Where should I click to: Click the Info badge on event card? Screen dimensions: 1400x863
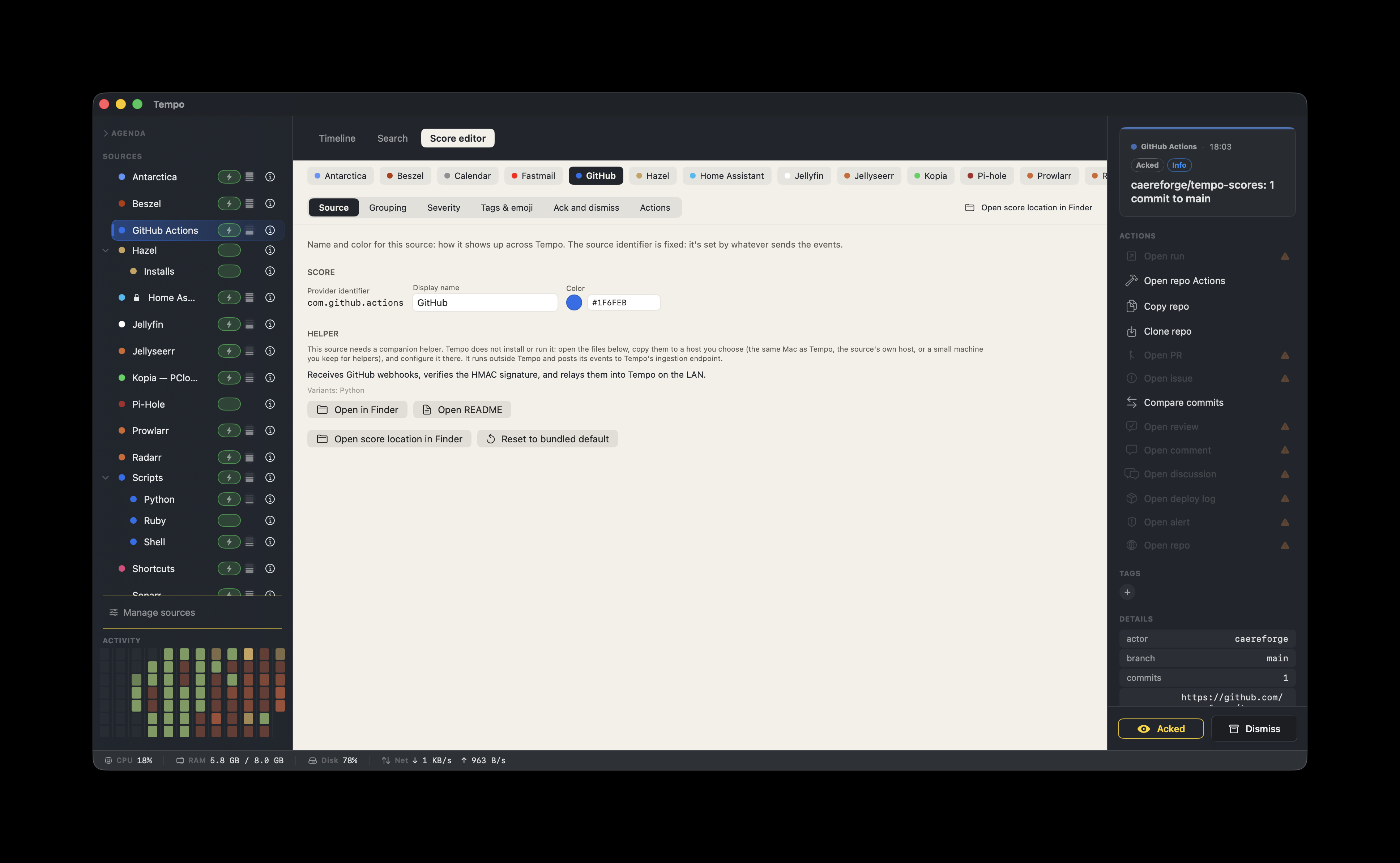1178,165
